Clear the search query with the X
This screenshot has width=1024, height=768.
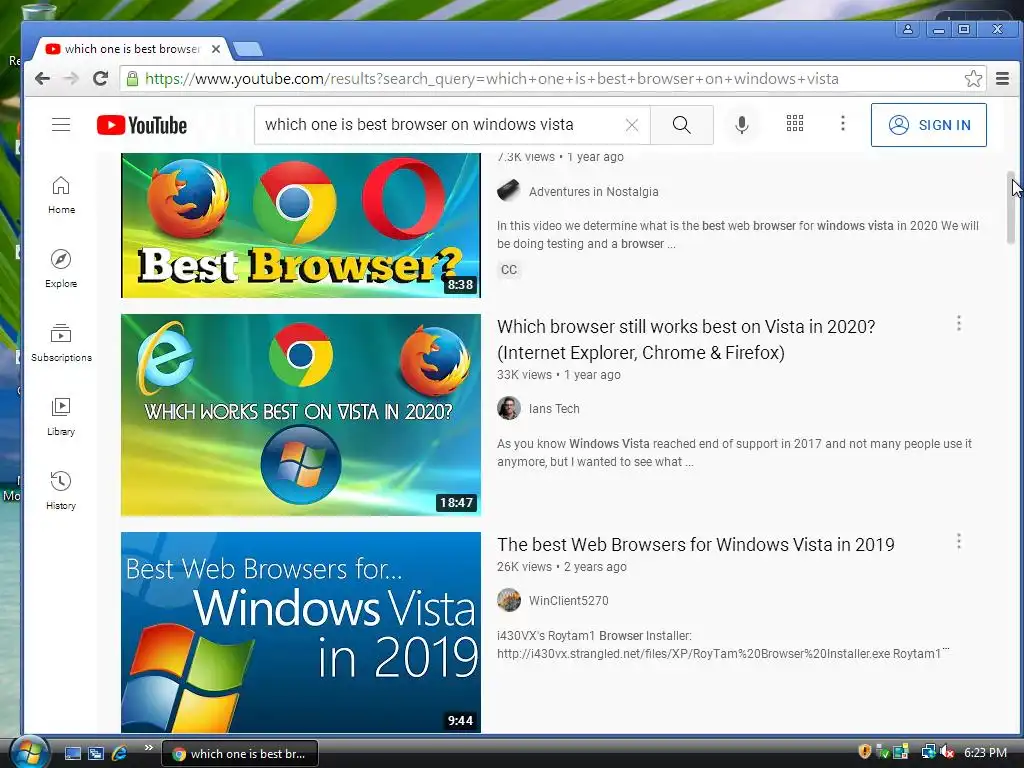point(632,125)
